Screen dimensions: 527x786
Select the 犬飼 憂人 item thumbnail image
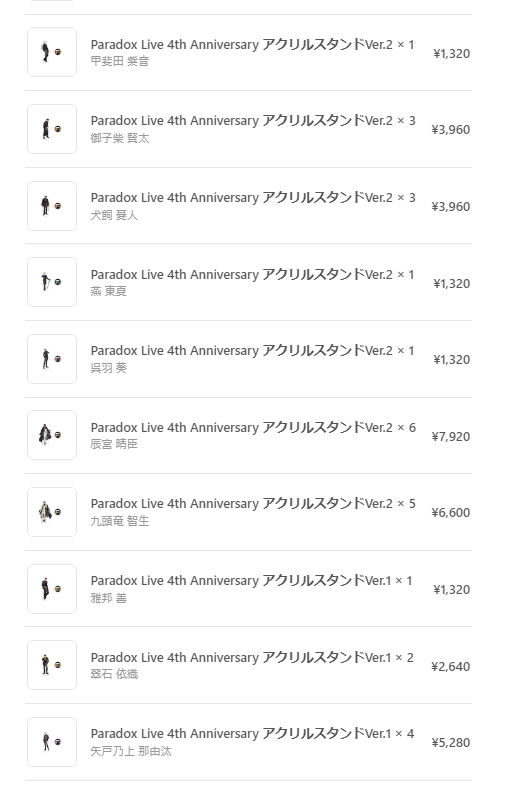click(x=52, y=206)
